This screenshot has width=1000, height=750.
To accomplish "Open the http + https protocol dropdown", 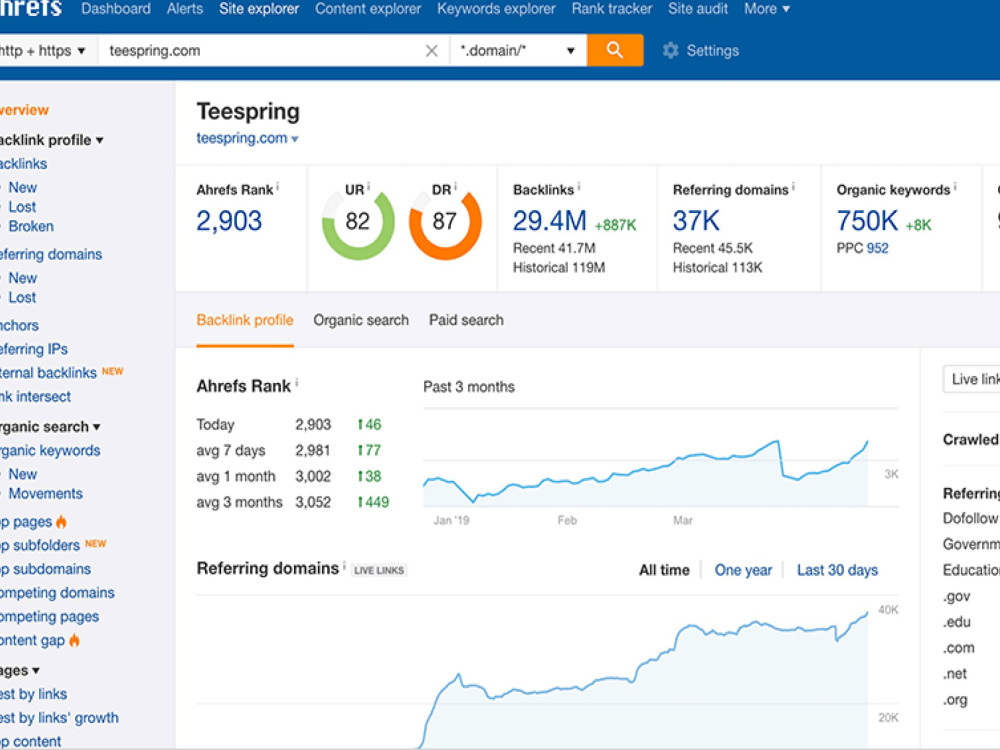I will (43, 50).
